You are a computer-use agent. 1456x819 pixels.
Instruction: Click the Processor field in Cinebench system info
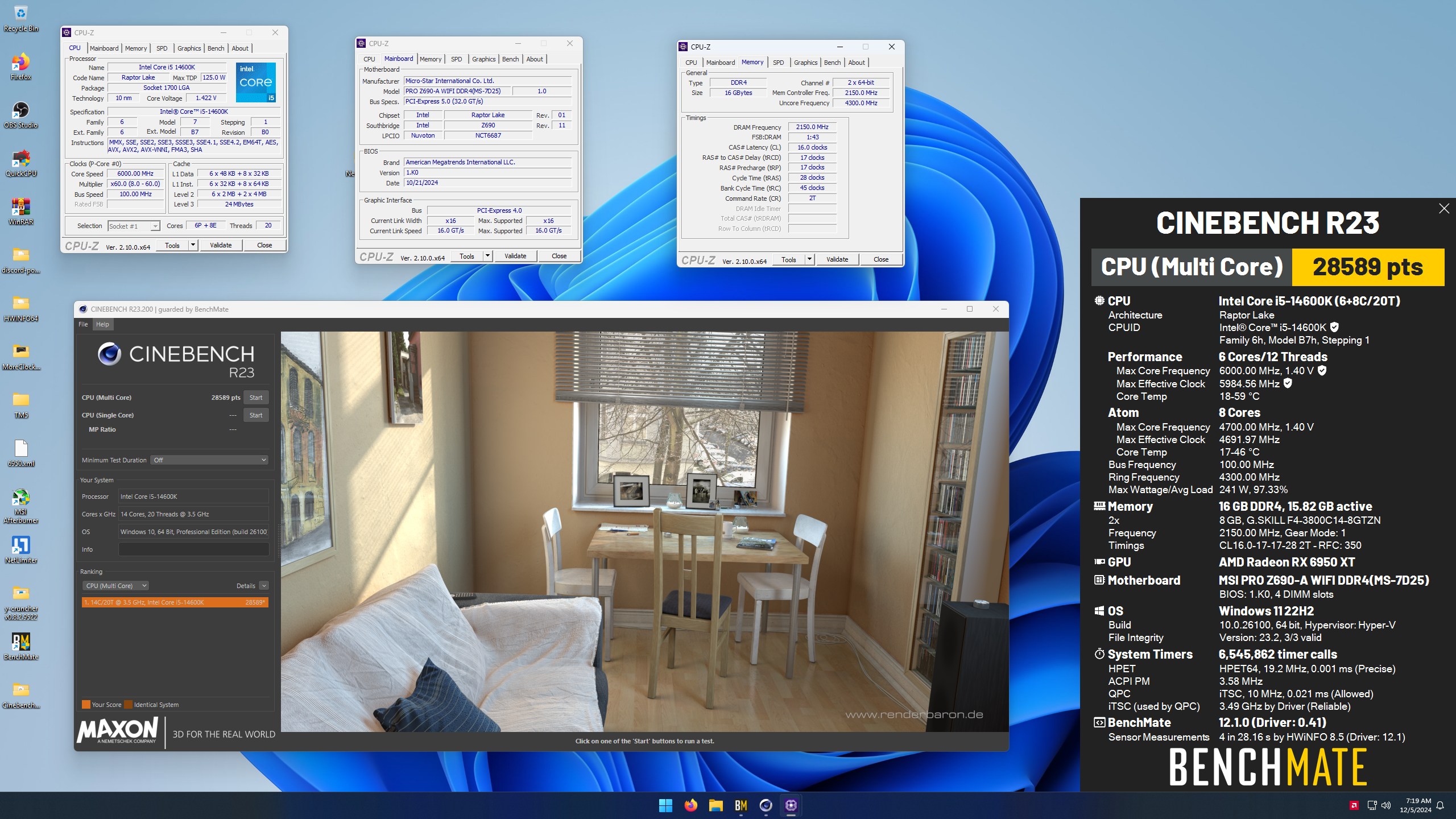[193, 497]
